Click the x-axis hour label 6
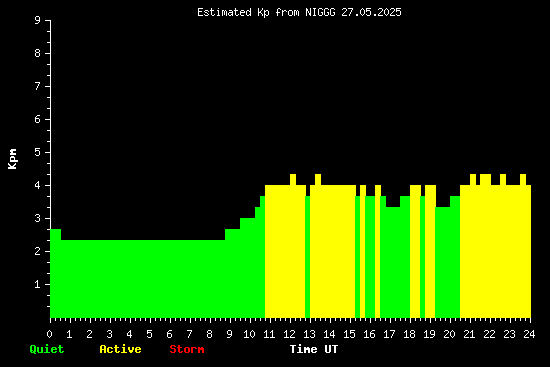Viewport: 550px width, 367px height. pos(169,334)
